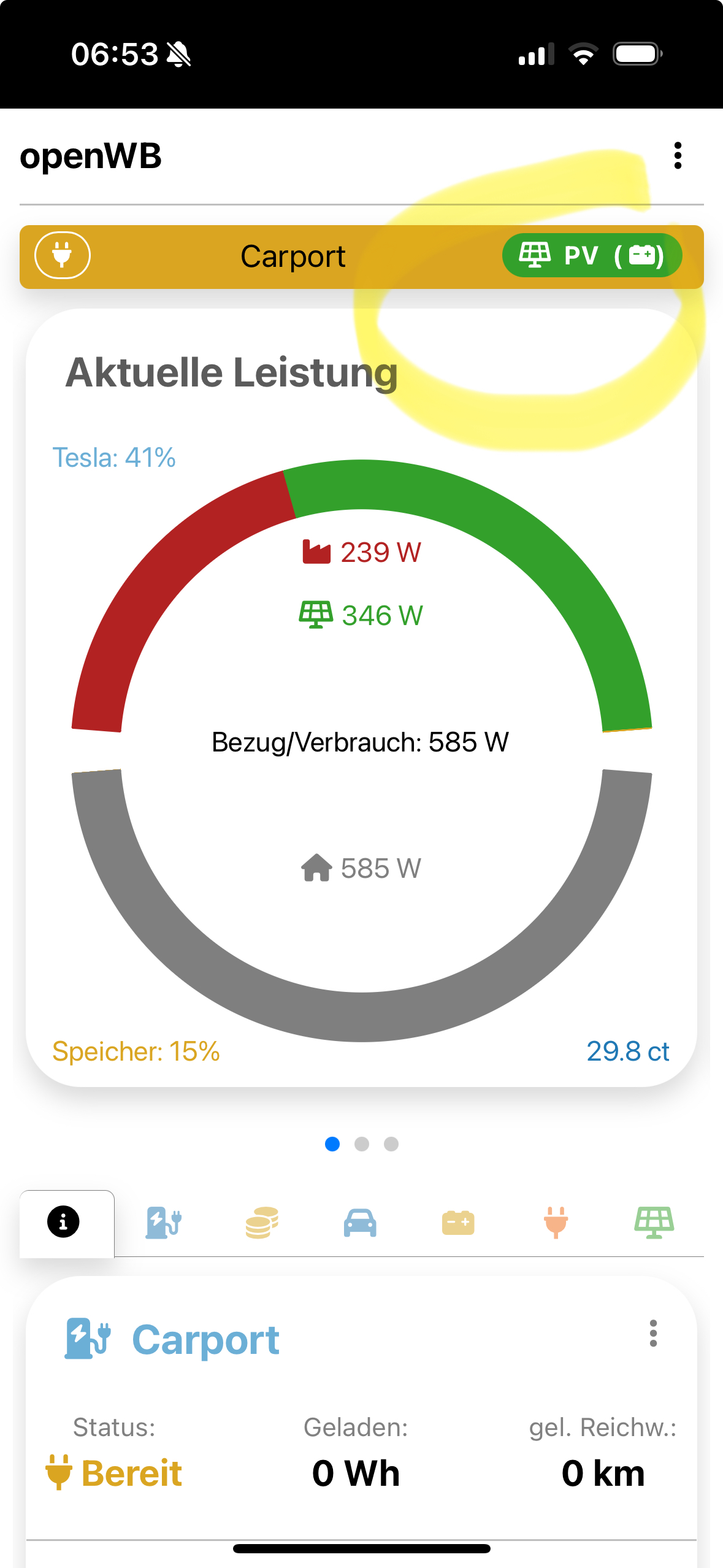Image resolution: width=723 pixels, height=1568 pixels.
Task: Open the vehicle car tab icon
Action: 360,1223
